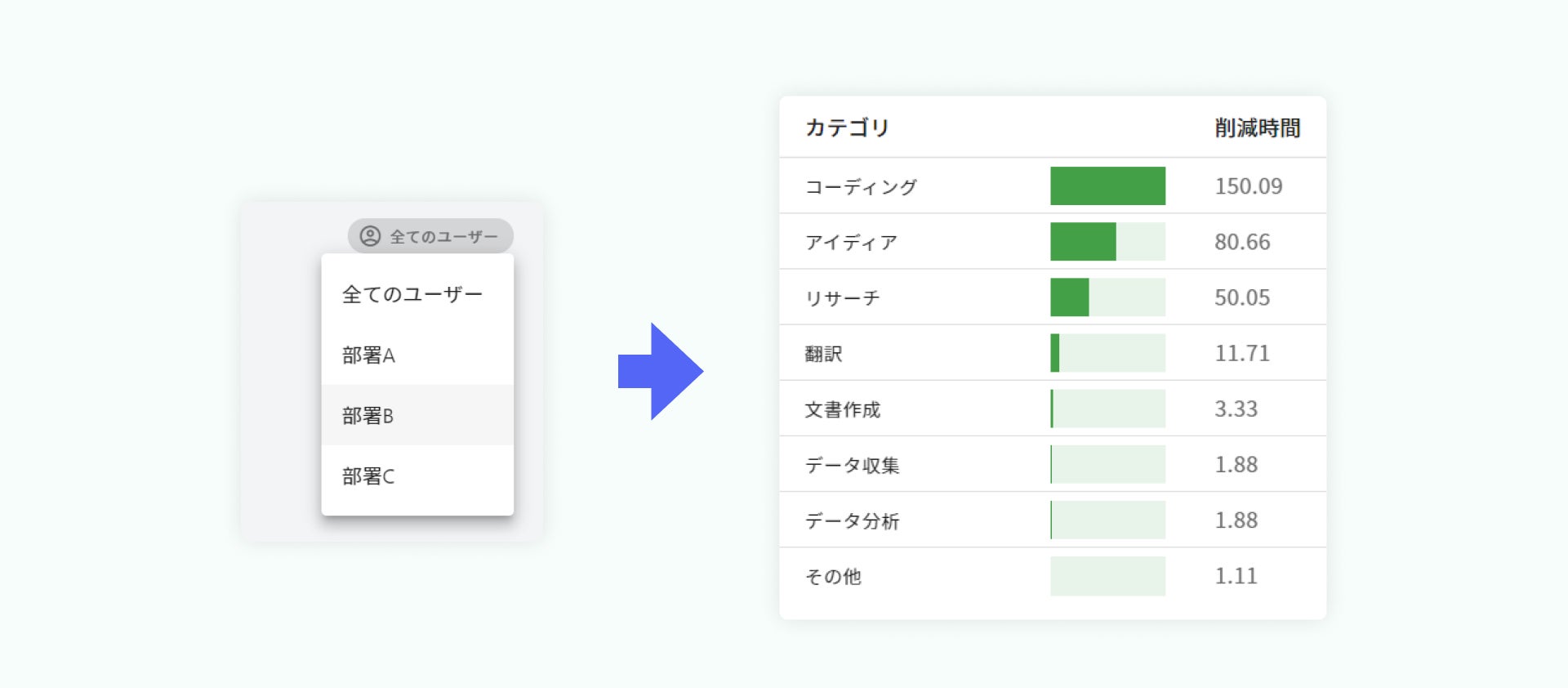The width and height of the screenshot is (1568, 688).
Task: Click the リサーチ green bar
Action: tap(1070, 297)
